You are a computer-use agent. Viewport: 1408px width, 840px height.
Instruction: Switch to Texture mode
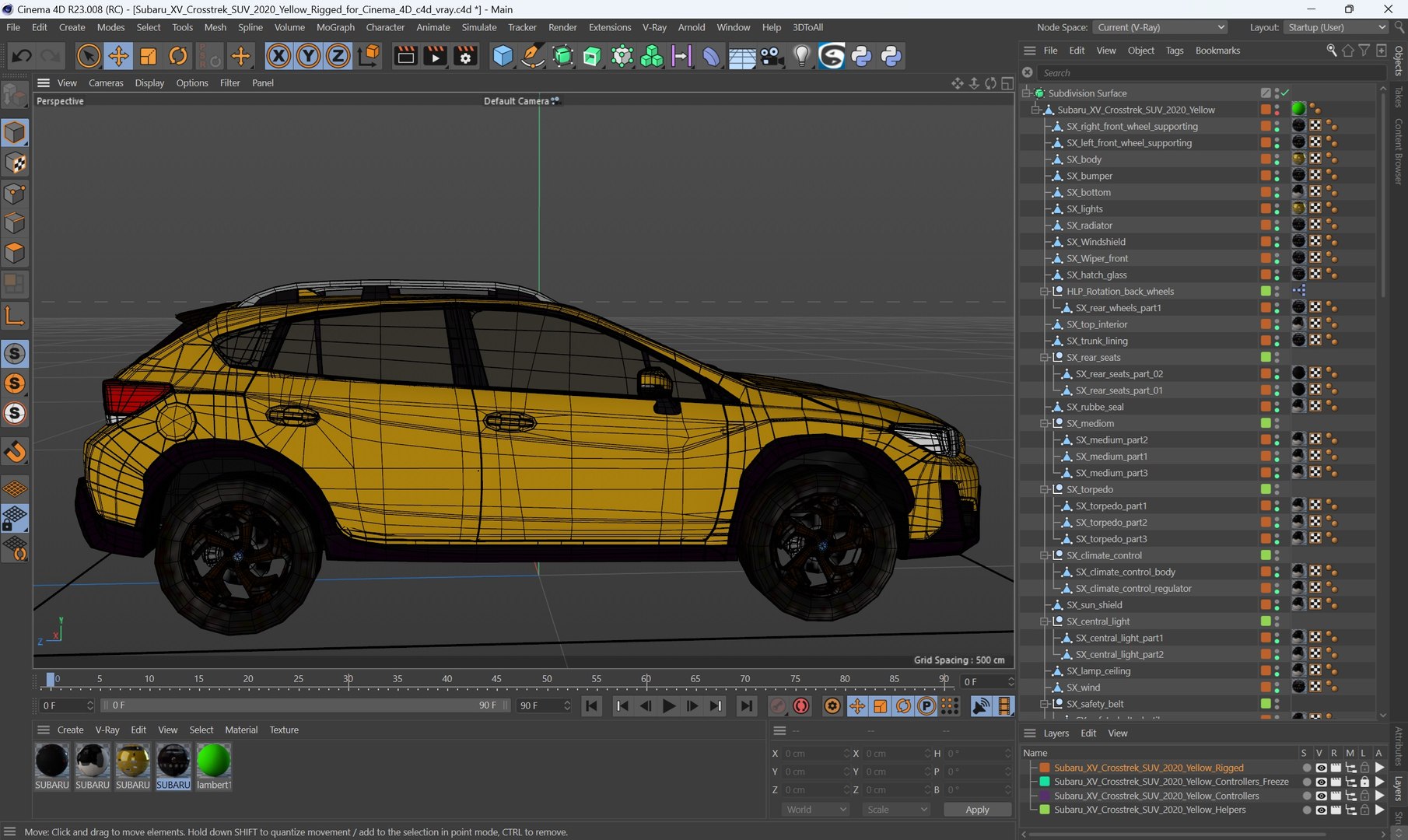(x=15, y=163)
